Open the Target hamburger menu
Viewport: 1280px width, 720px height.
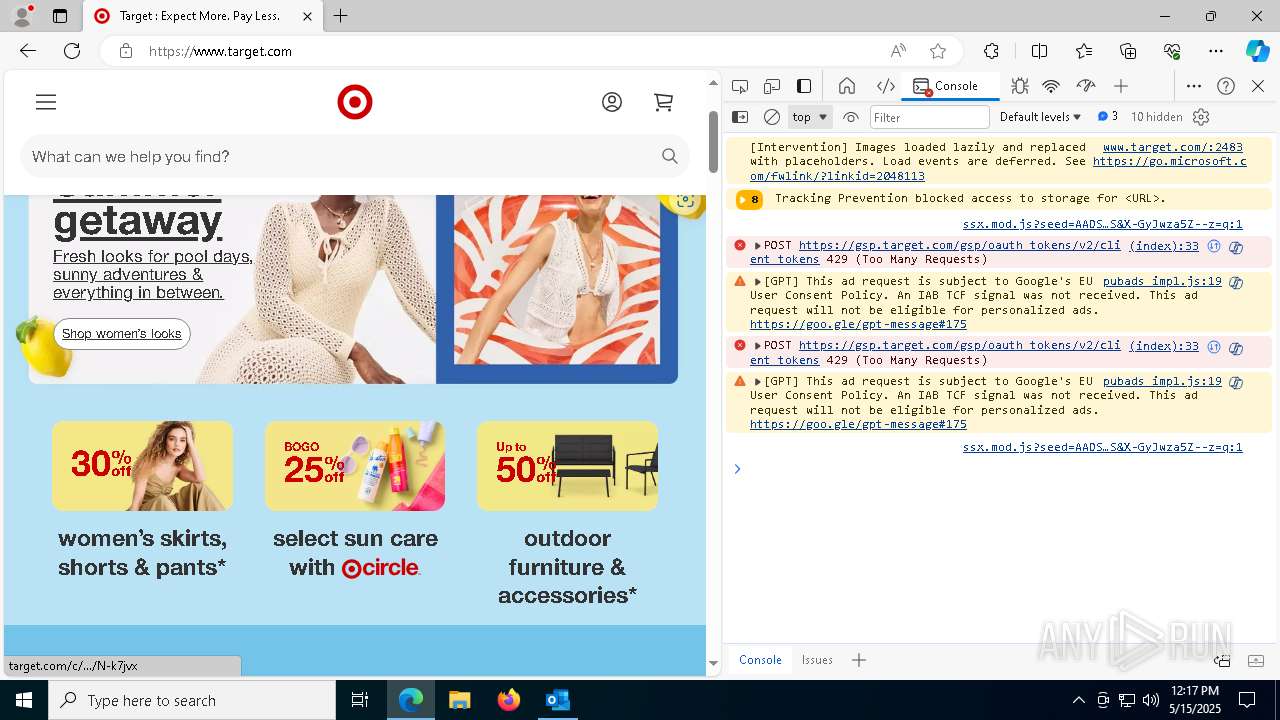[46, 102]
